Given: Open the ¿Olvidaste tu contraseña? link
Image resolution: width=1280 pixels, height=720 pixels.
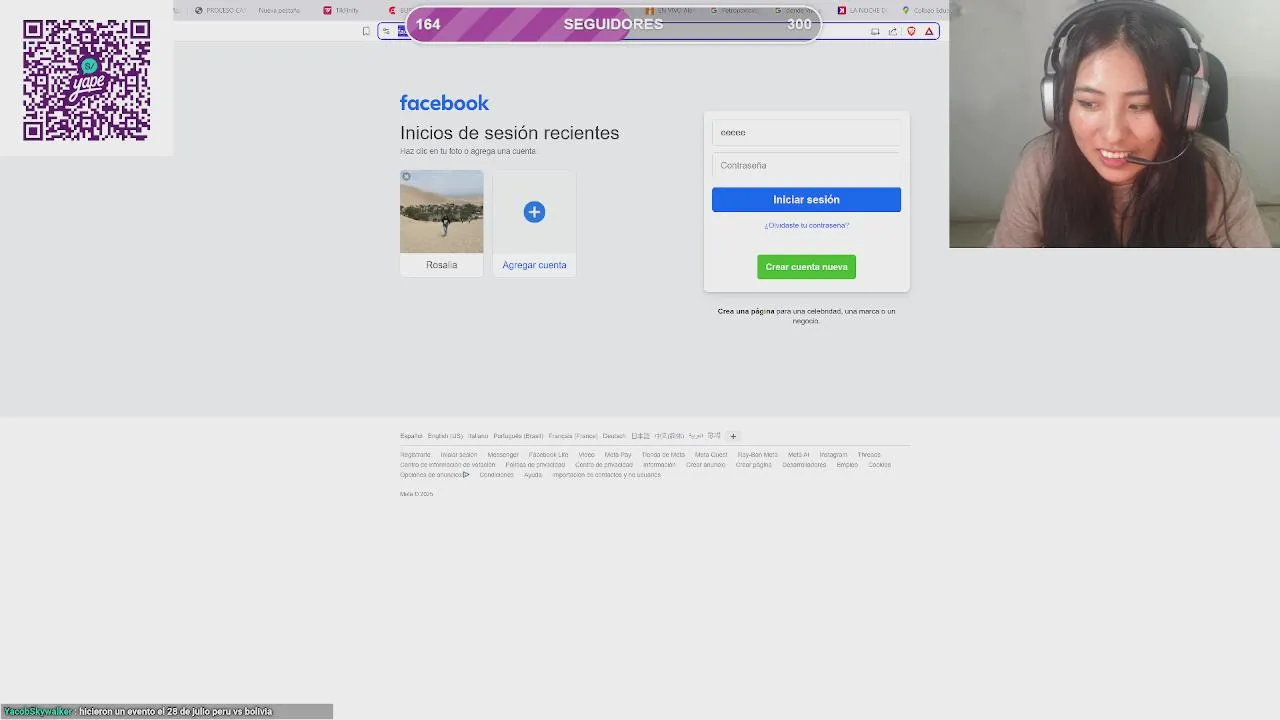Looking at the screenshot, I should coord(806,225).
